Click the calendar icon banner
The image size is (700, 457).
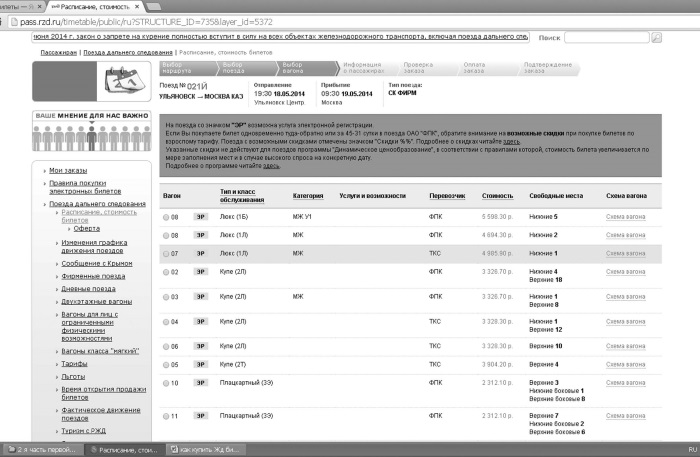[92, 81]
